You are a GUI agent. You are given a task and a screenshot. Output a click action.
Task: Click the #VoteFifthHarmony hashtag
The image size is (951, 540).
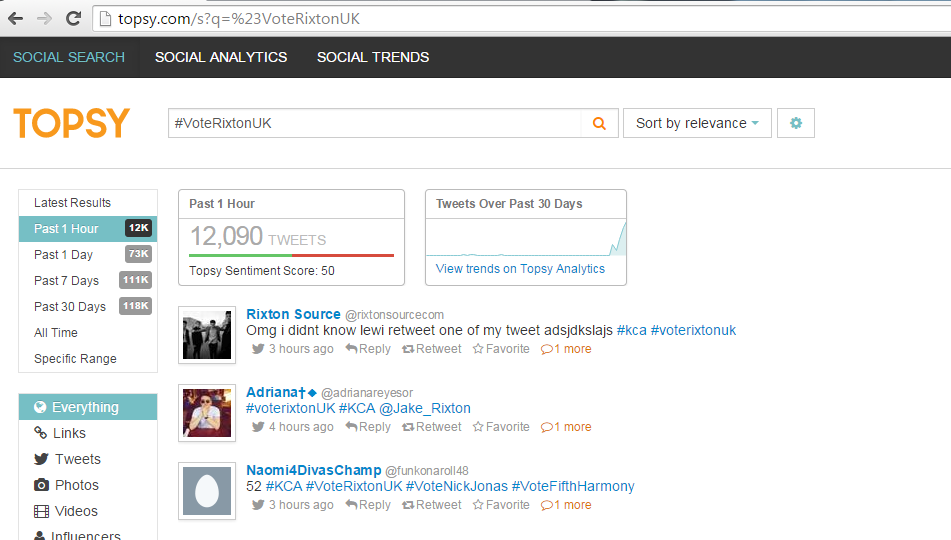click(x=573, y=487)
